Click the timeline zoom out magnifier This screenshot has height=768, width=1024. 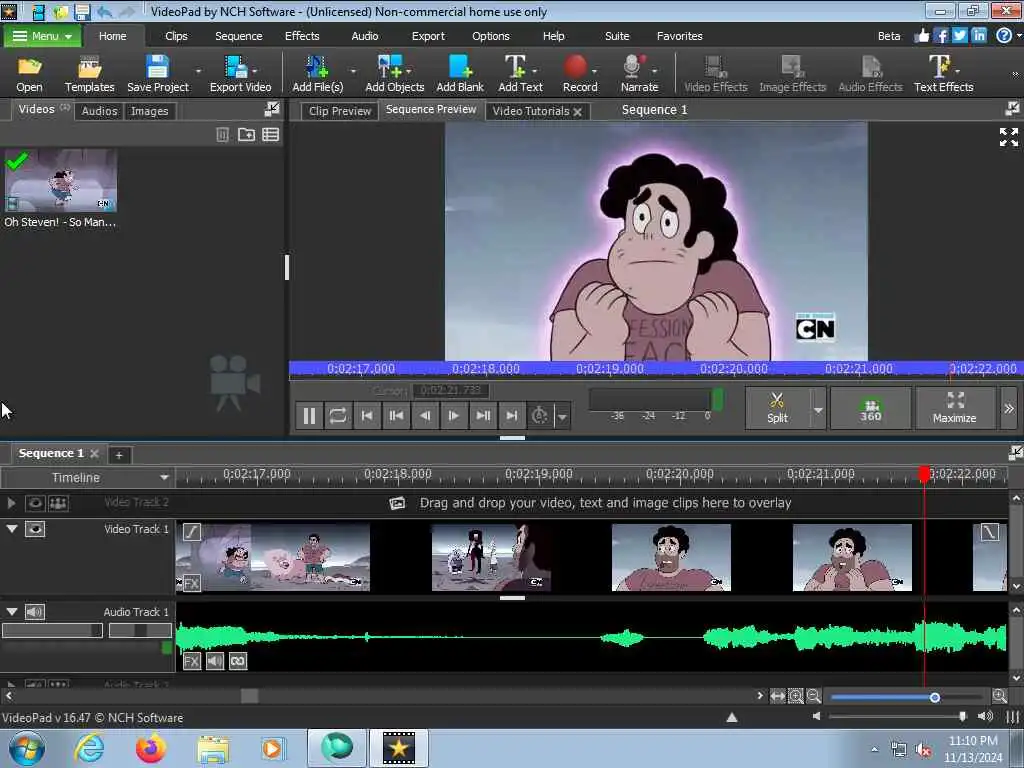pos(813,696)
